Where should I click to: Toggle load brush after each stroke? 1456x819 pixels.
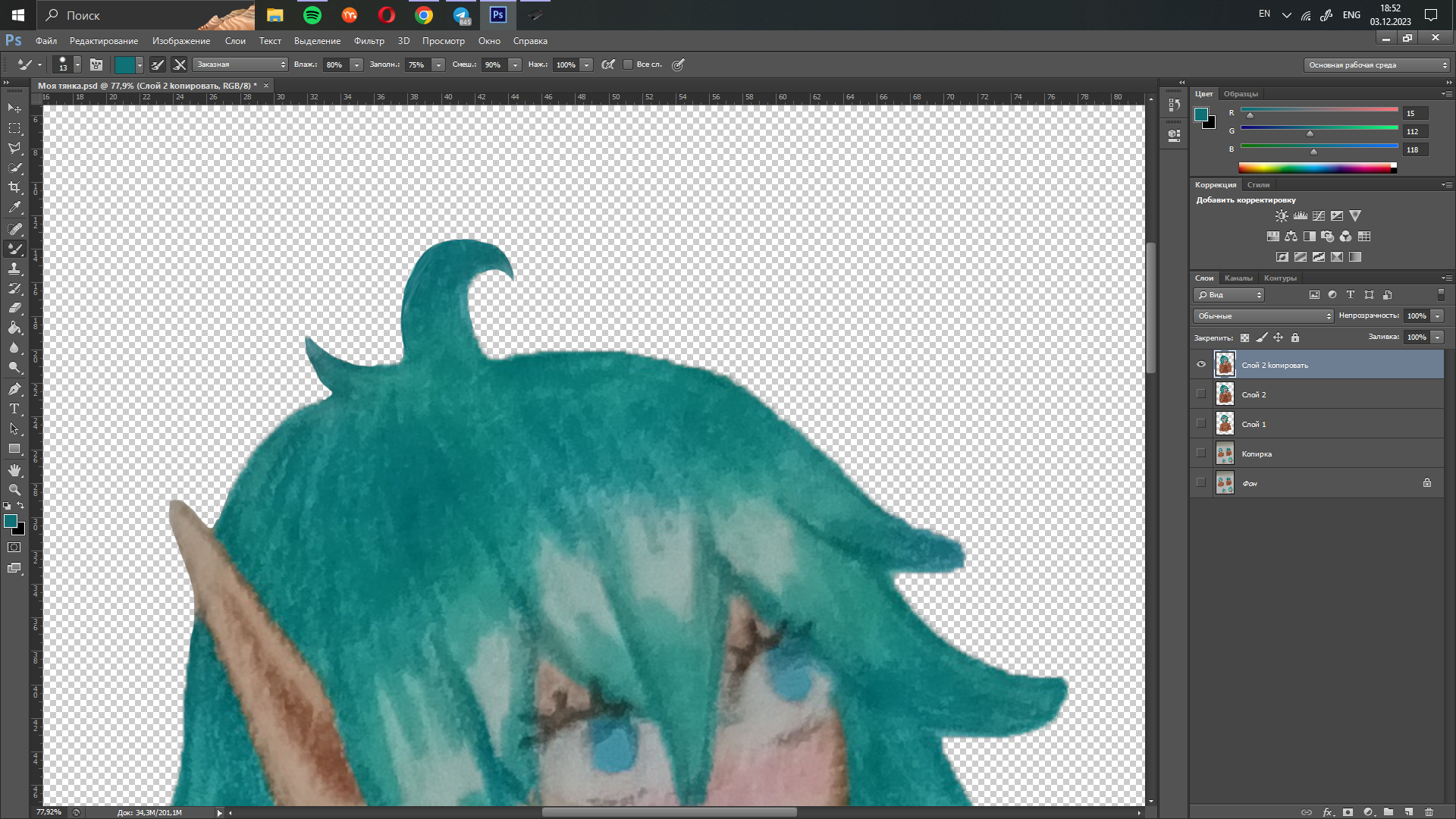point(158,64)
